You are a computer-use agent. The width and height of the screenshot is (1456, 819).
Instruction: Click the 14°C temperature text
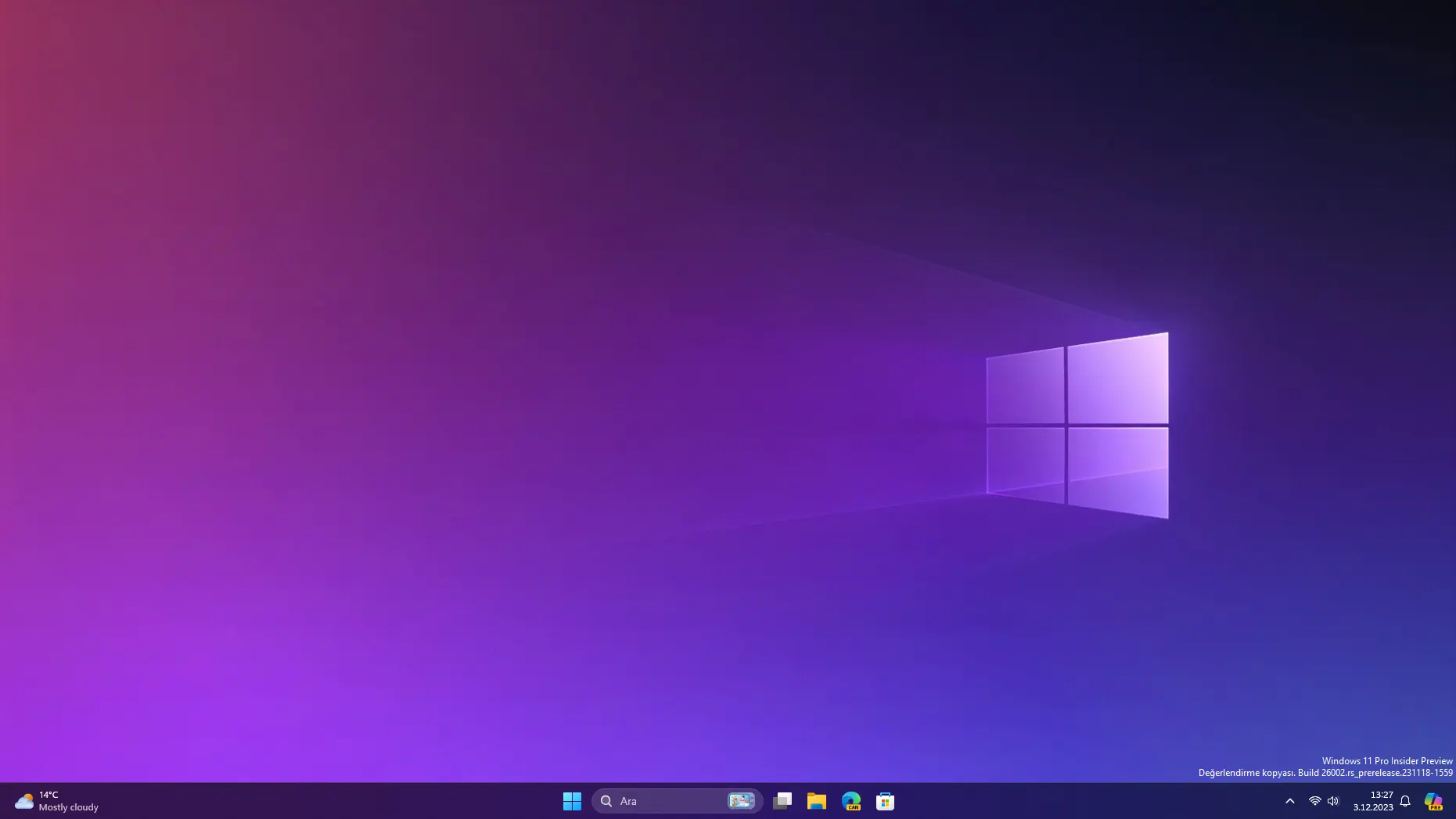coord(49,795)
